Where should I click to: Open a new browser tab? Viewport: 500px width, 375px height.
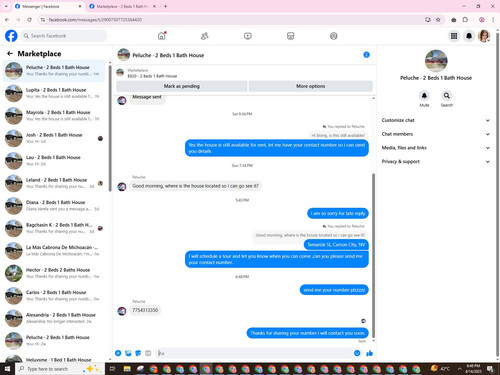point(165,6)
